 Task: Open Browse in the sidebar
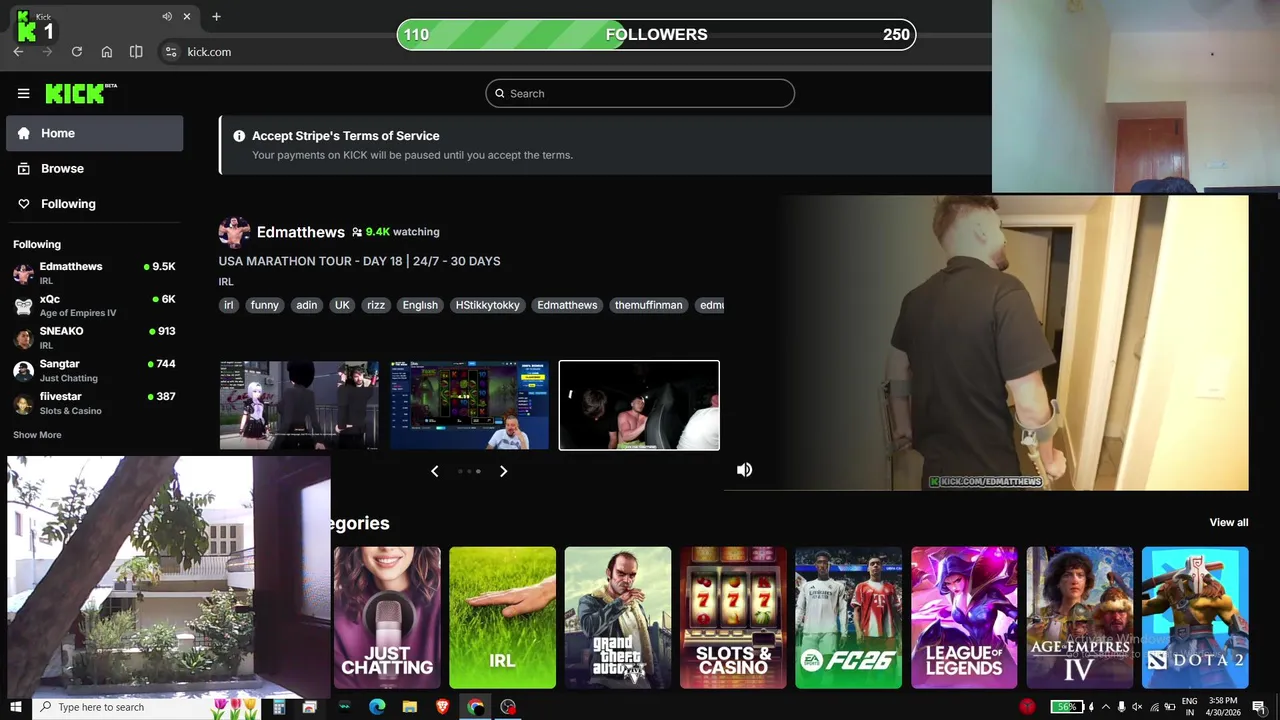click(x=94, y=169)
